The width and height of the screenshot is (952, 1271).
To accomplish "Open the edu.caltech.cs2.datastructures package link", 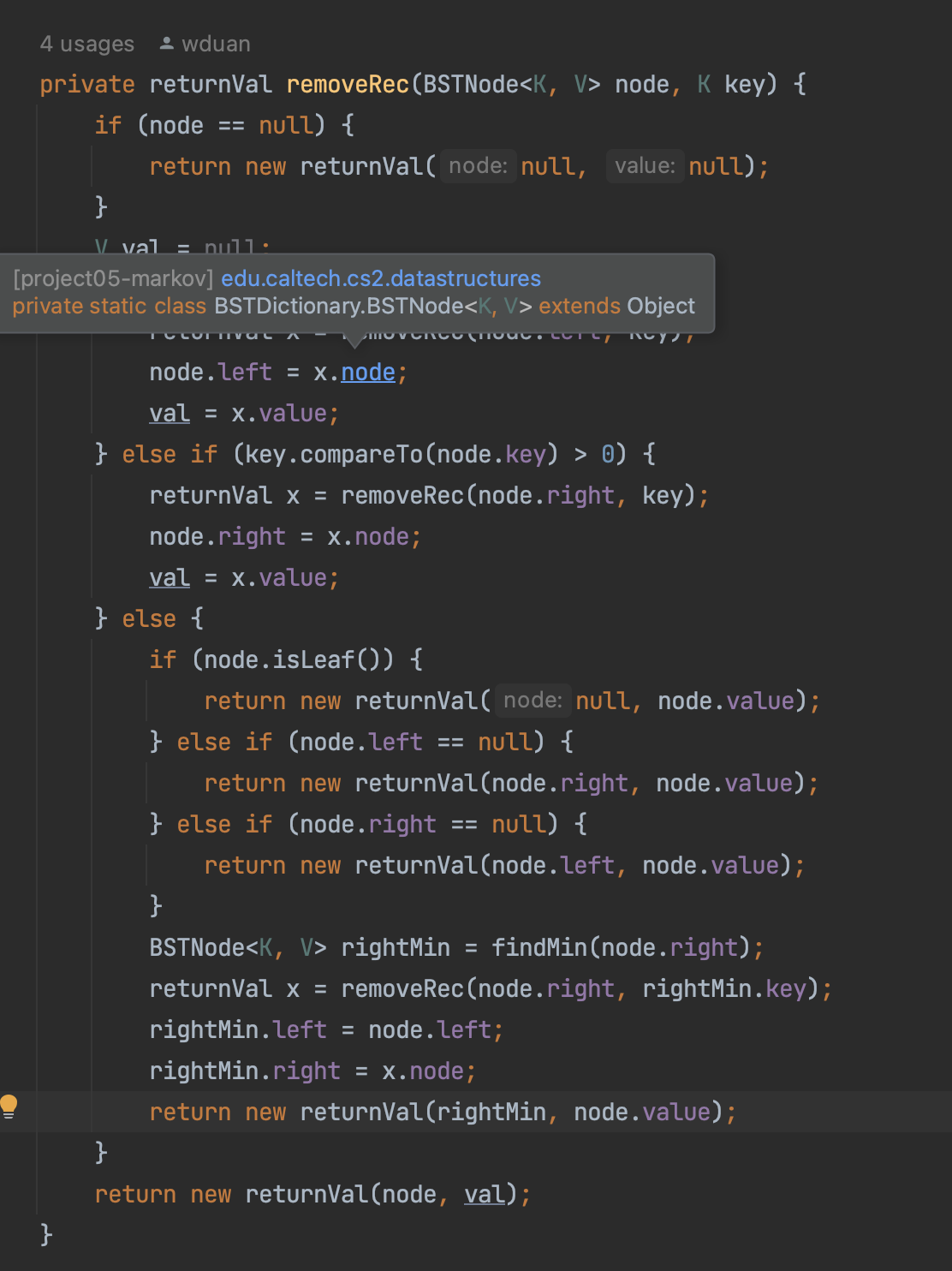I will point(381,278).
